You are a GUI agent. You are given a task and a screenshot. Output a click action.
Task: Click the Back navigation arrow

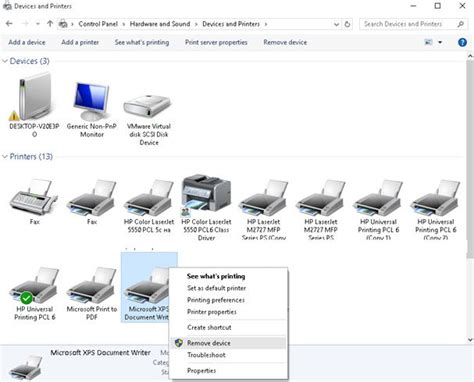[9, 24]
